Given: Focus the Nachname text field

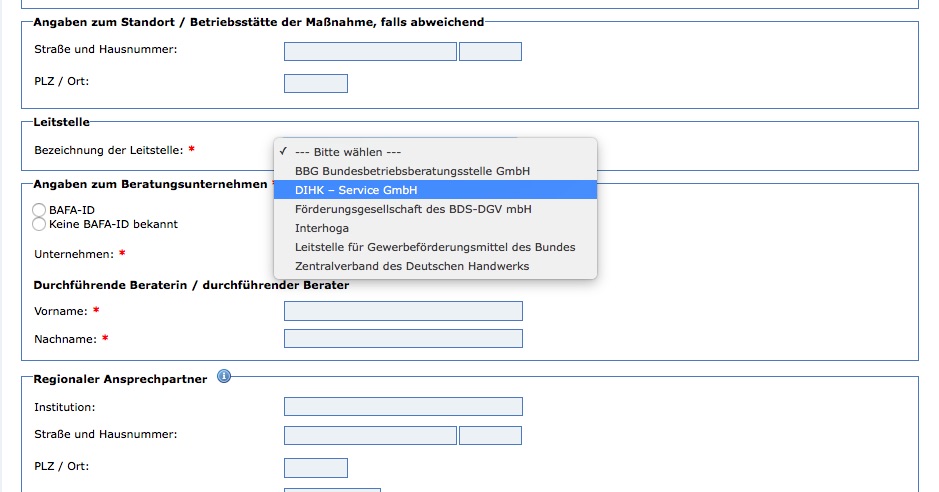Looking at the screenshot, I should pyautogui.click(x=403, y=339).
